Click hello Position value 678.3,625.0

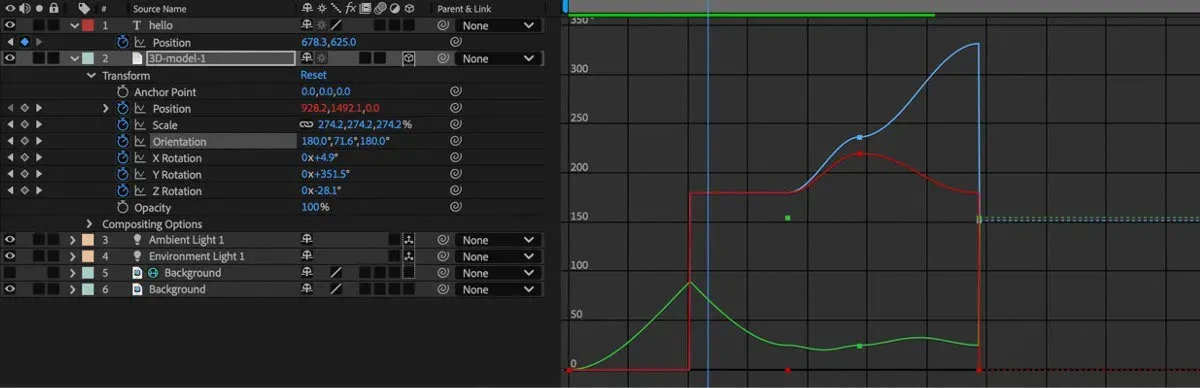pyautogui.click(x=329, y=42)
